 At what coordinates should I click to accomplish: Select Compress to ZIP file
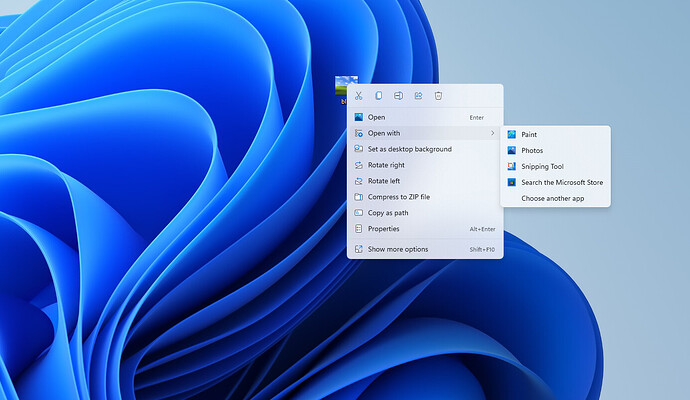(x=398, y=197)
